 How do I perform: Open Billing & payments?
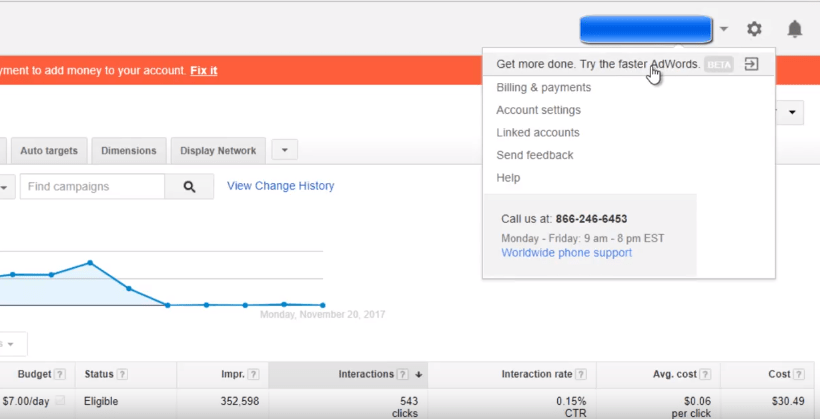coord(543,87)
